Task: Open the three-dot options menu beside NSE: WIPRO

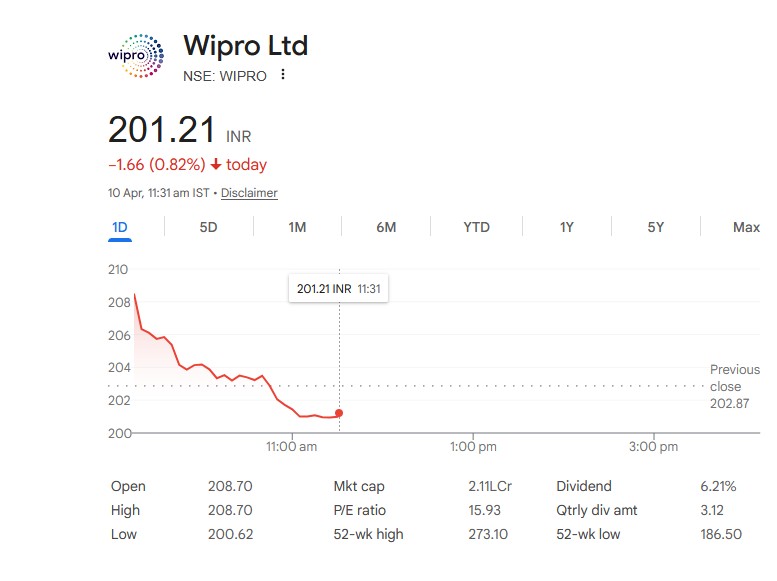Action: [284, 75]
